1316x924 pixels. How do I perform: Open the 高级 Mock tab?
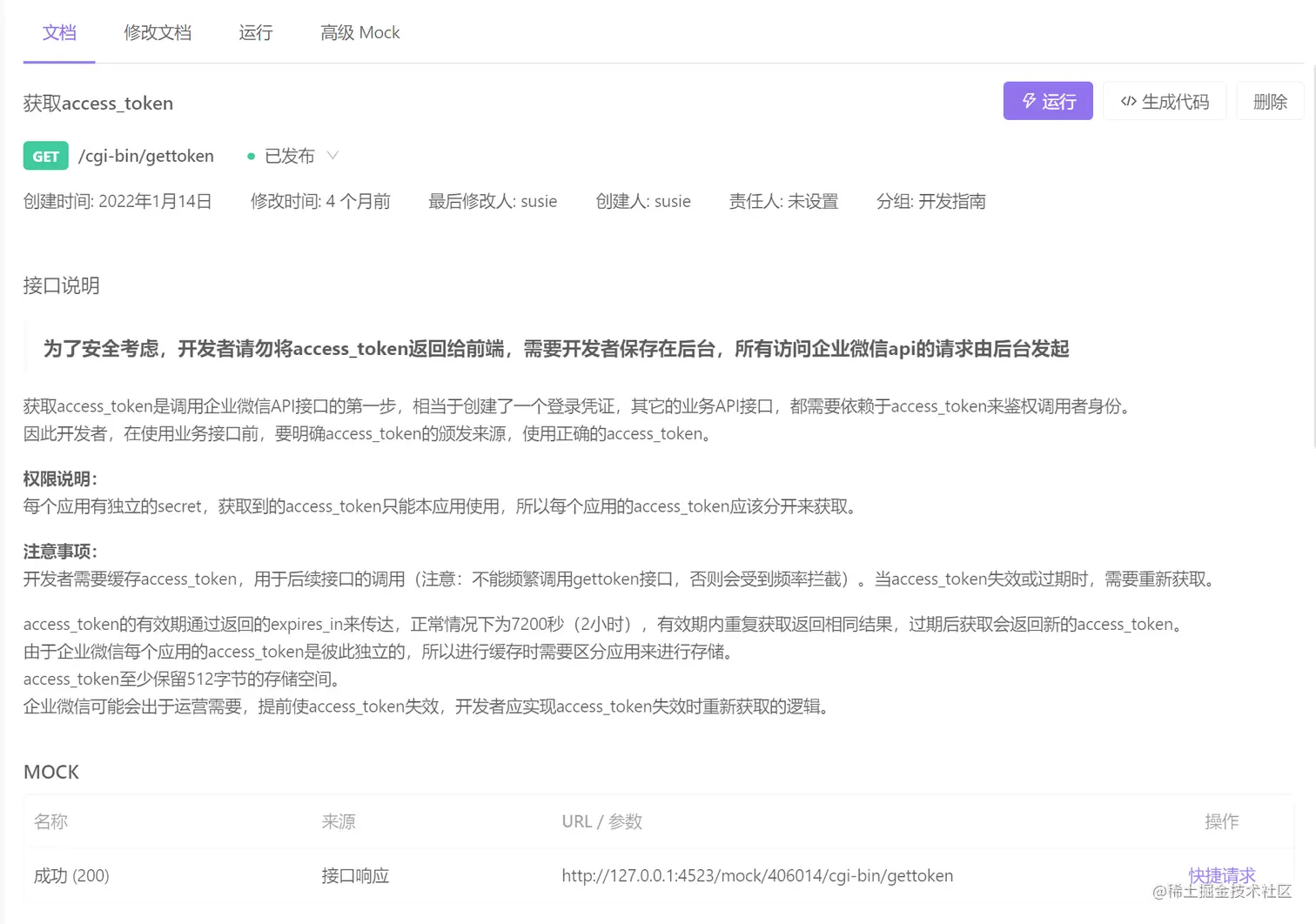coord(359,32)
